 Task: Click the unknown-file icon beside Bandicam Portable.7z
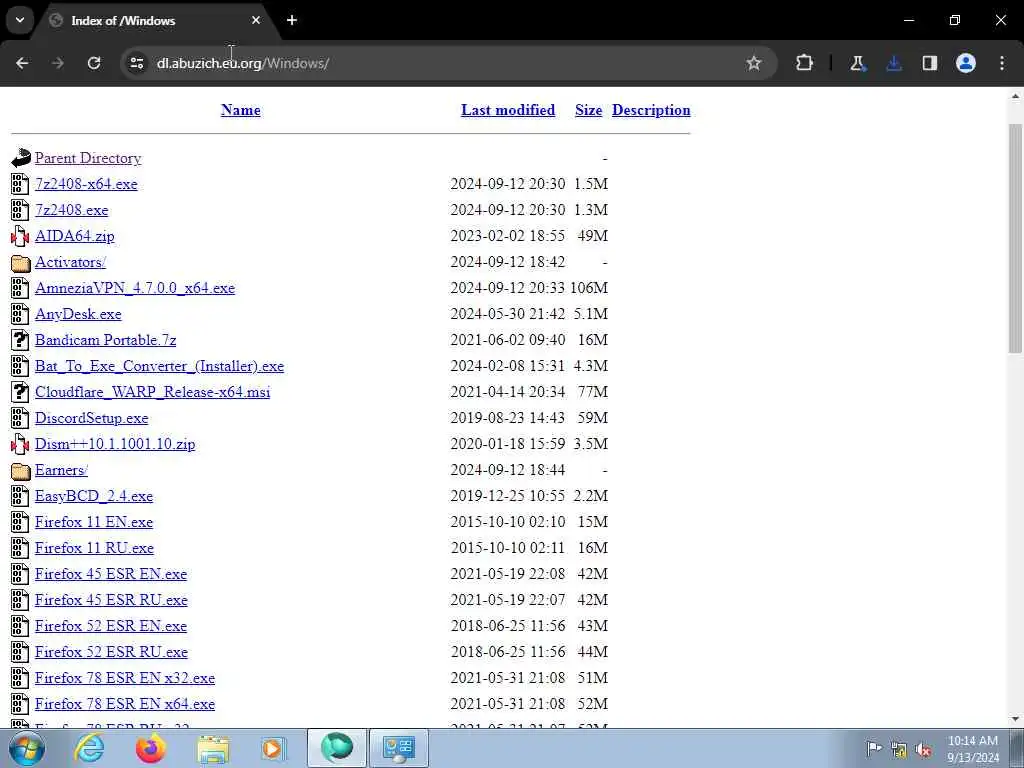20,340
